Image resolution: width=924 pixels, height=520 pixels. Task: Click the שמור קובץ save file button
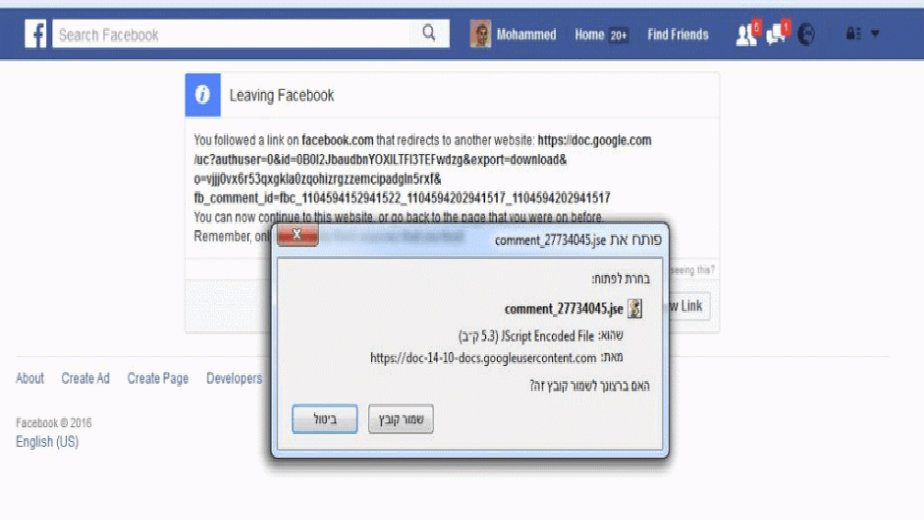coord(401,419)
